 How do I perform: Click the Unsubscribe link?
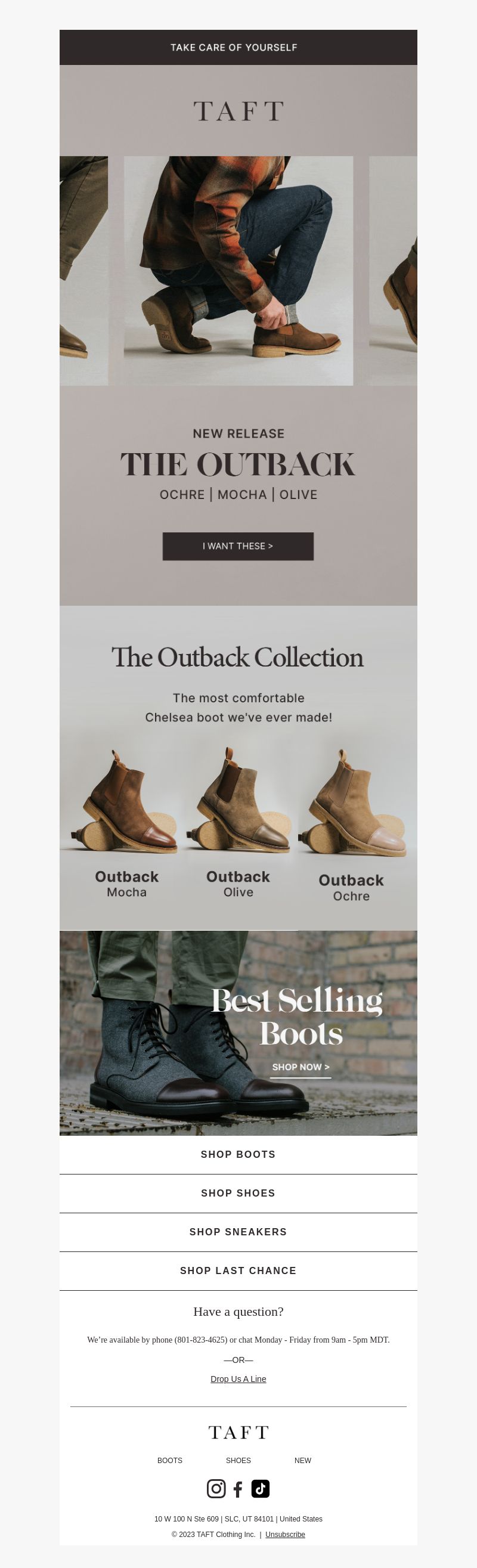click(285, 1534)
